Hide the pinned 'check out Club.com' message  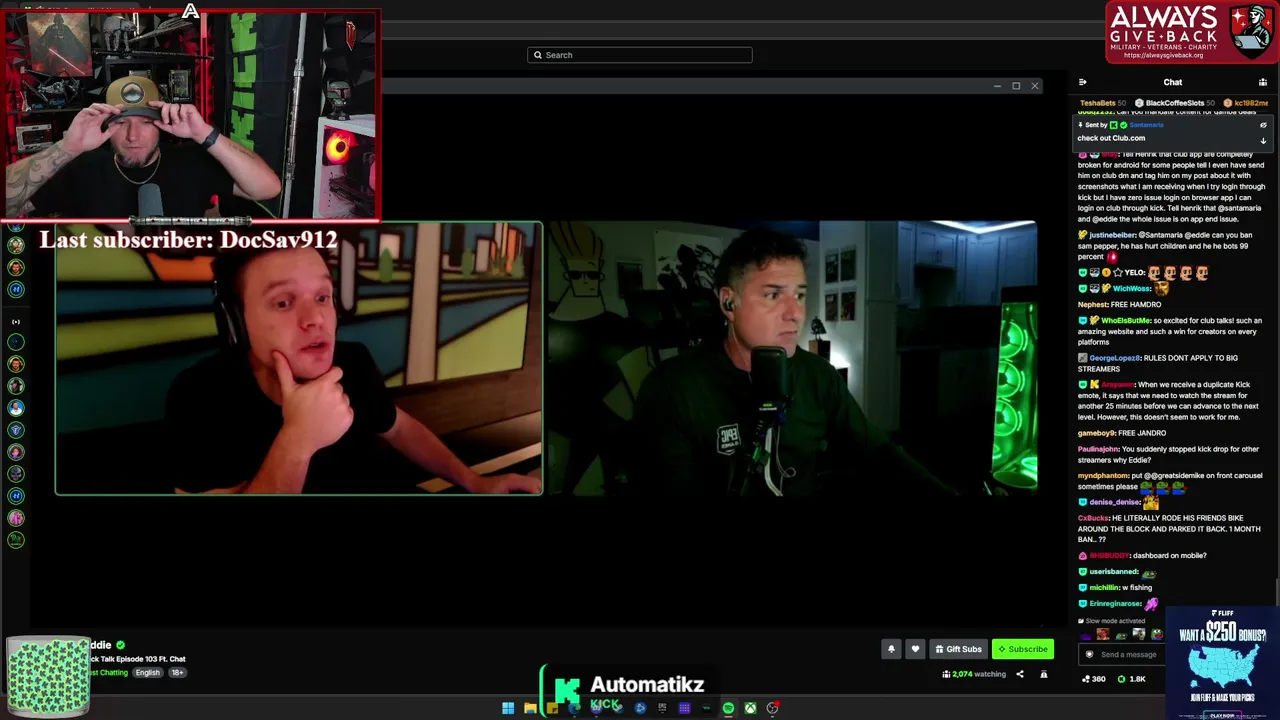coord(1263,125)
